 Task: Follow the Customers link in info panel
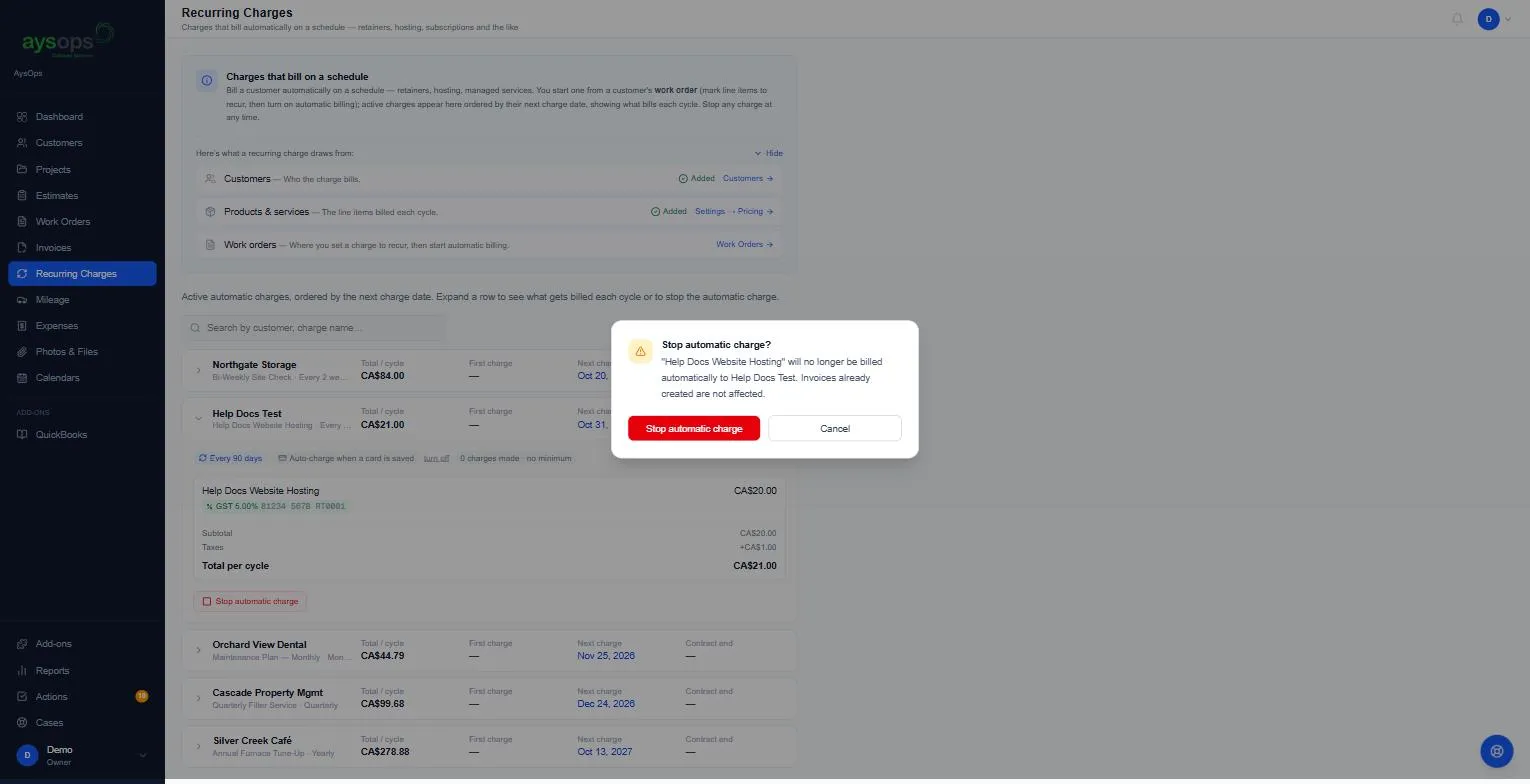[748, 178]
